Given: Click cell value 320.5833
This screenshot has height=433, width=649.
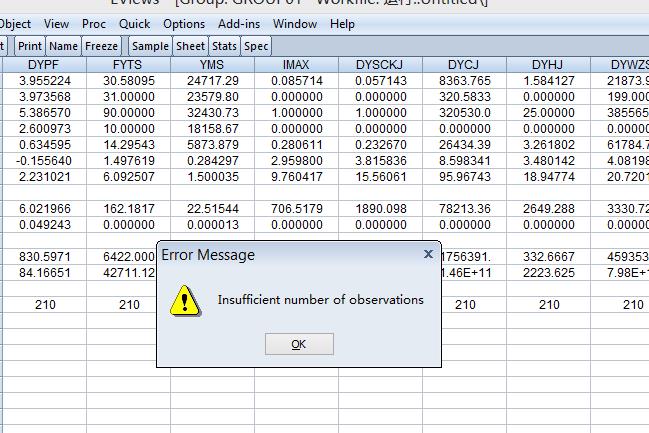Looking at the screenshot, I should [x=465, y=97].
